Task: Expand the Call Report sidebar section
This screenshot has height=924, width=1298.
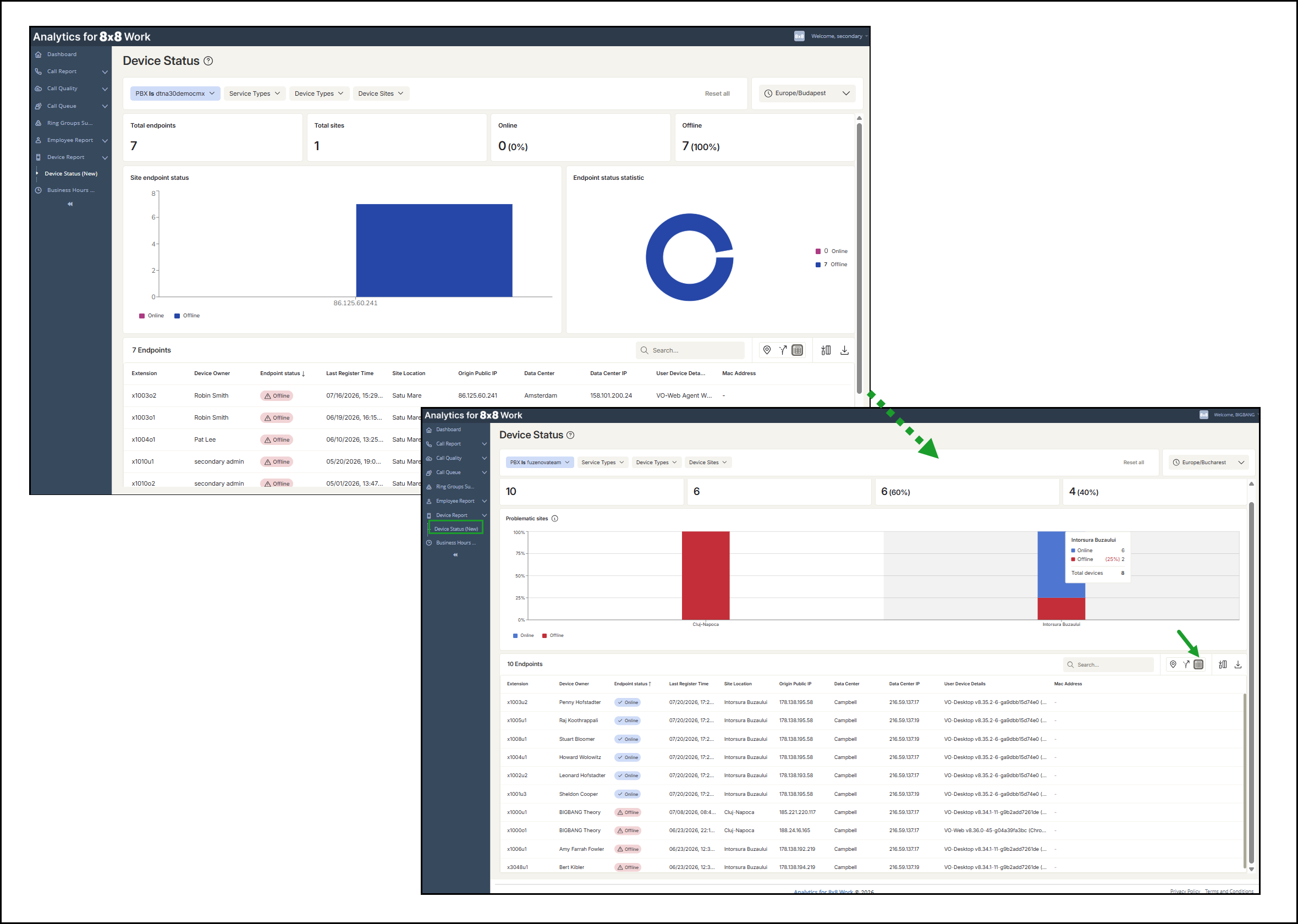Action: (71, 71)
